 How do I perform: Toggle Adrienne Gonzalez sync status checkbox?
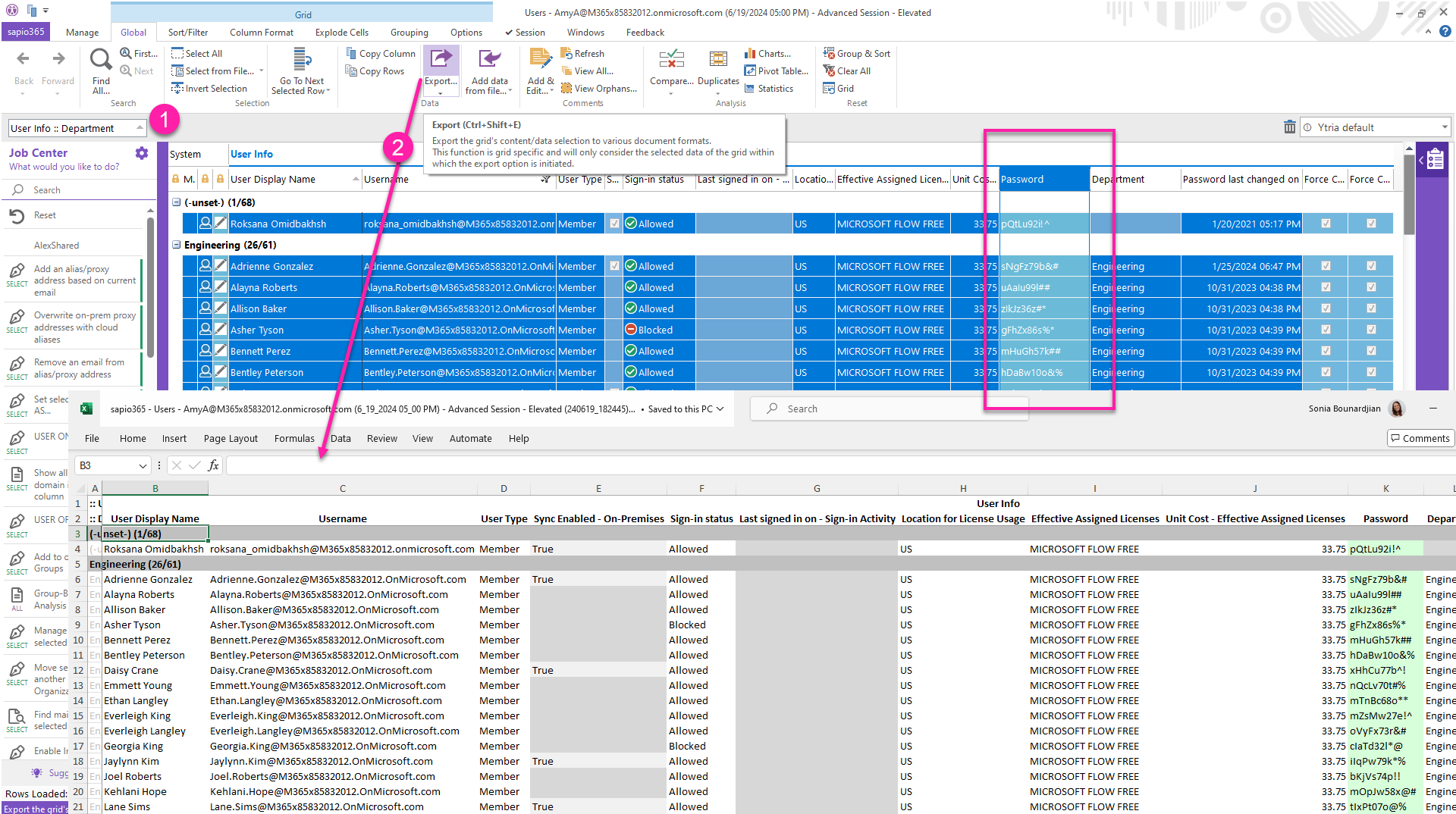[614, 266]
